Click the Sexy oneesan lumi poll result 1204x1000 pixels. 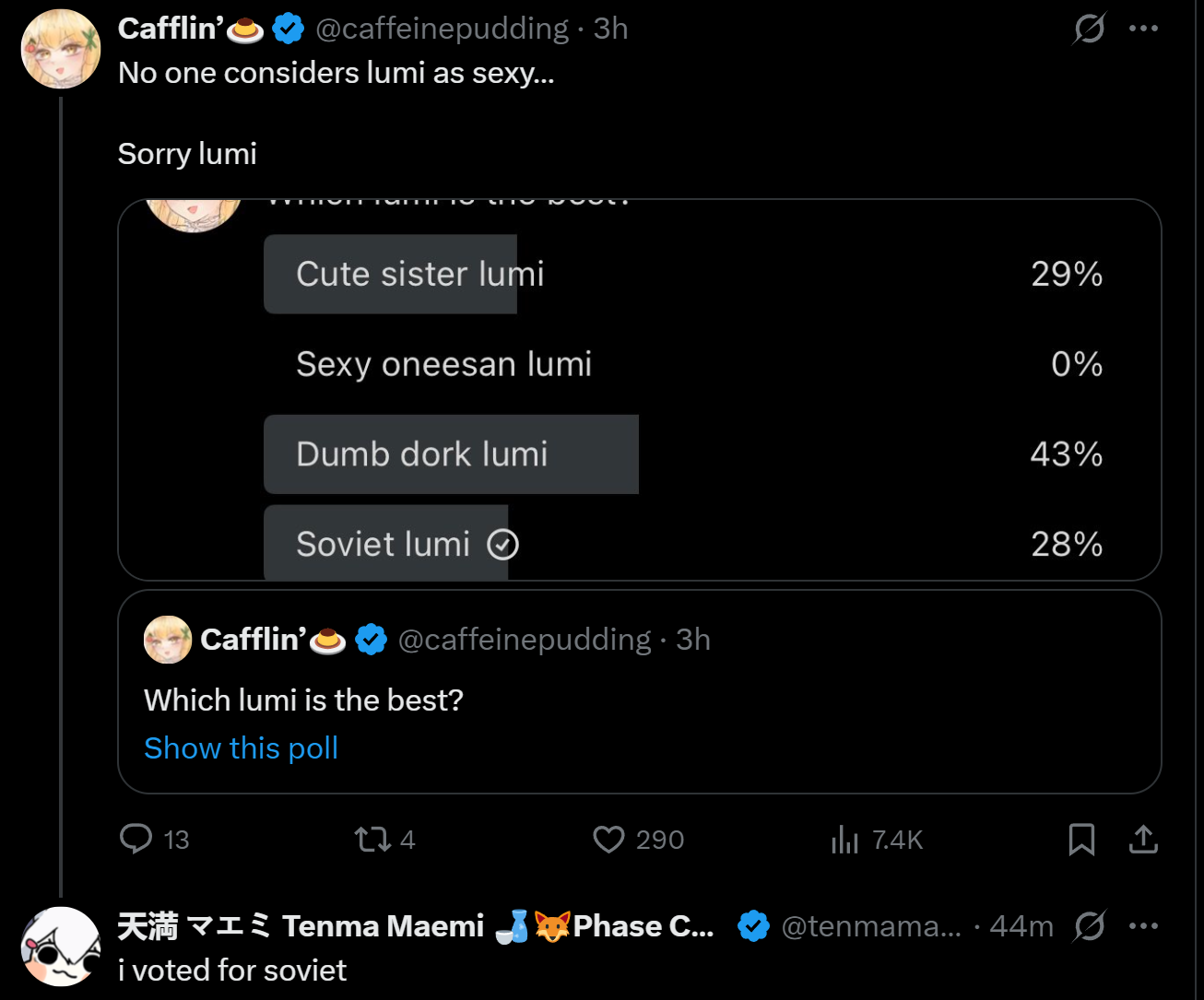tap(443, 365)
